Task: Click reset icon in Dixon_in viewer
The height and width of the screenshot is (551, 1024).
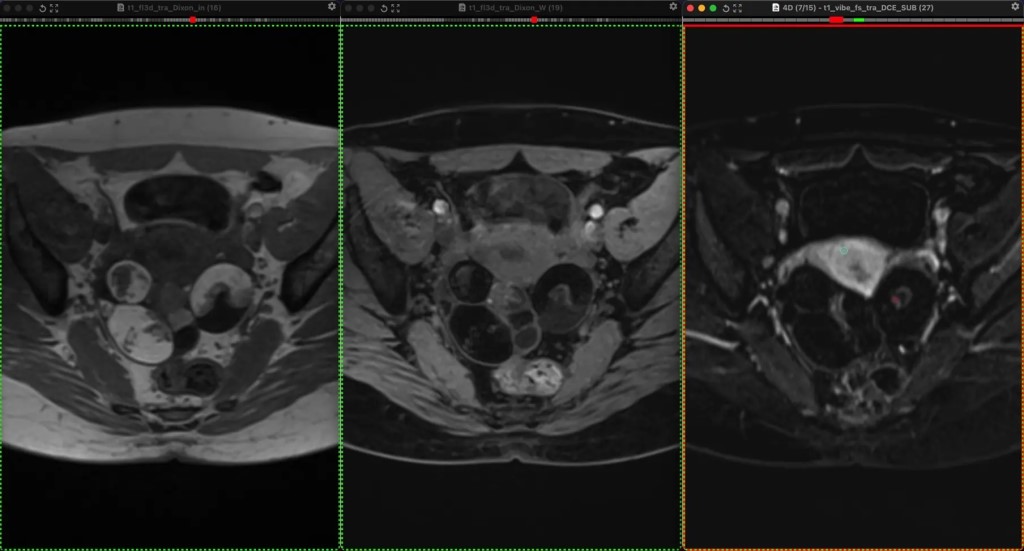Action: (43, 7)
